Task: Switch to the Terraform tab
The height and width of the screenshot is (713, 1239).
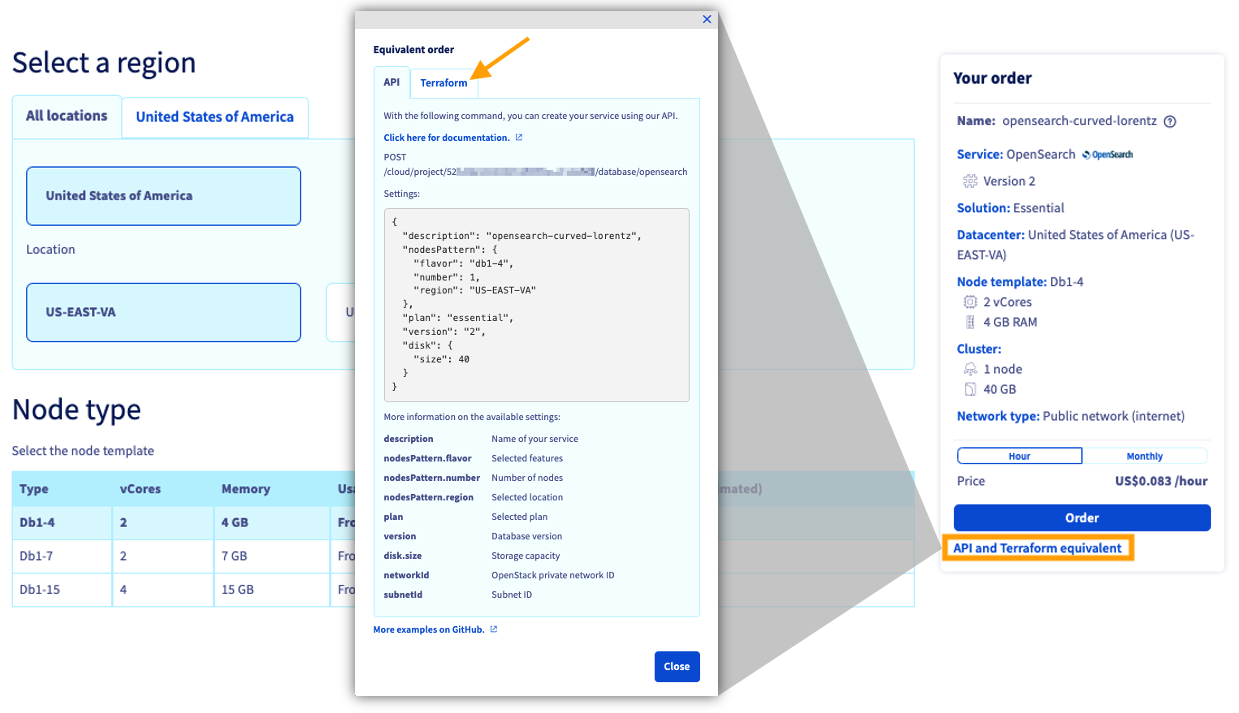Action: [x=444, y=83]
